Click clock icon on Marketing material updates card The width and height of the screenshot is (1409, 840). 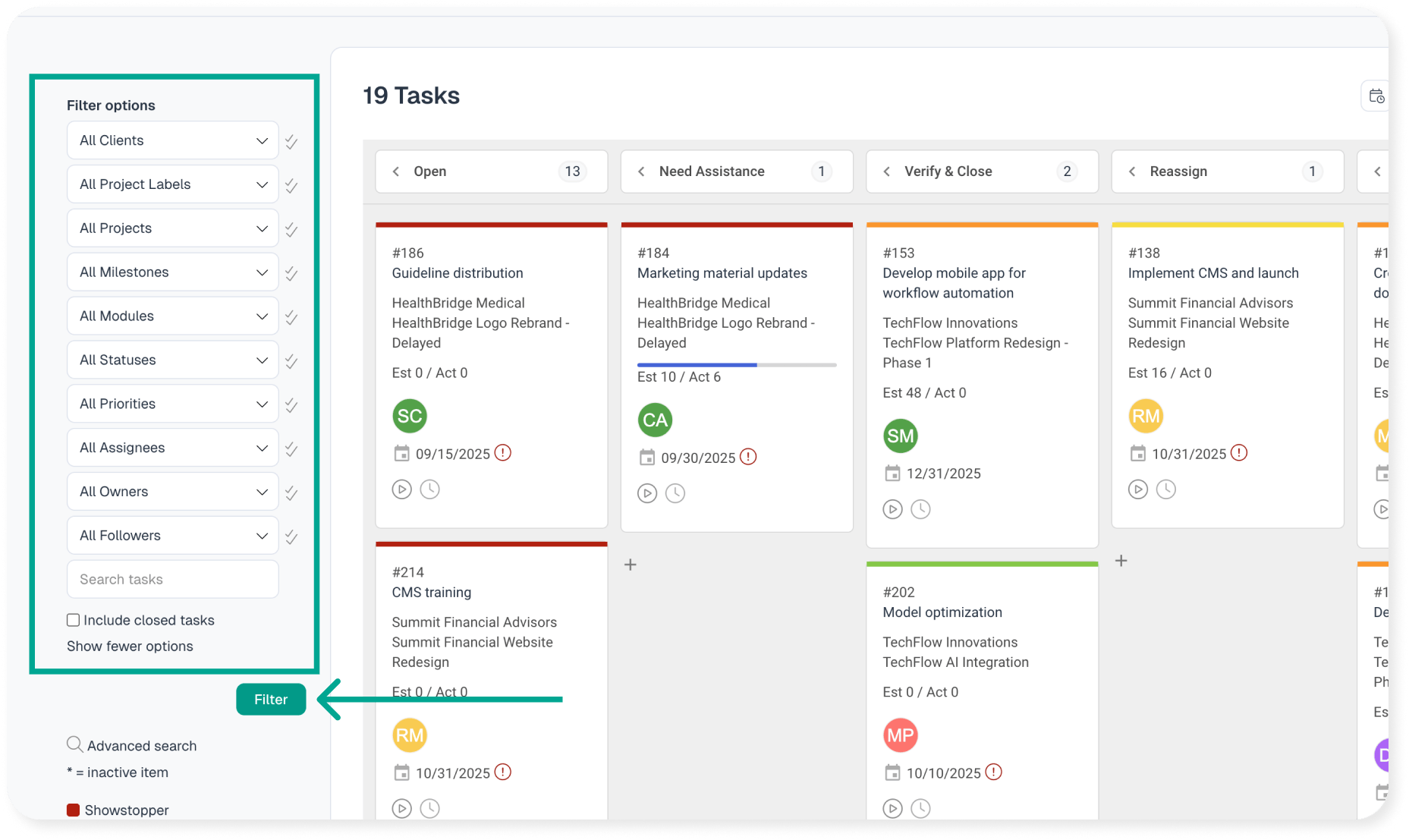[x=675, y=493]
